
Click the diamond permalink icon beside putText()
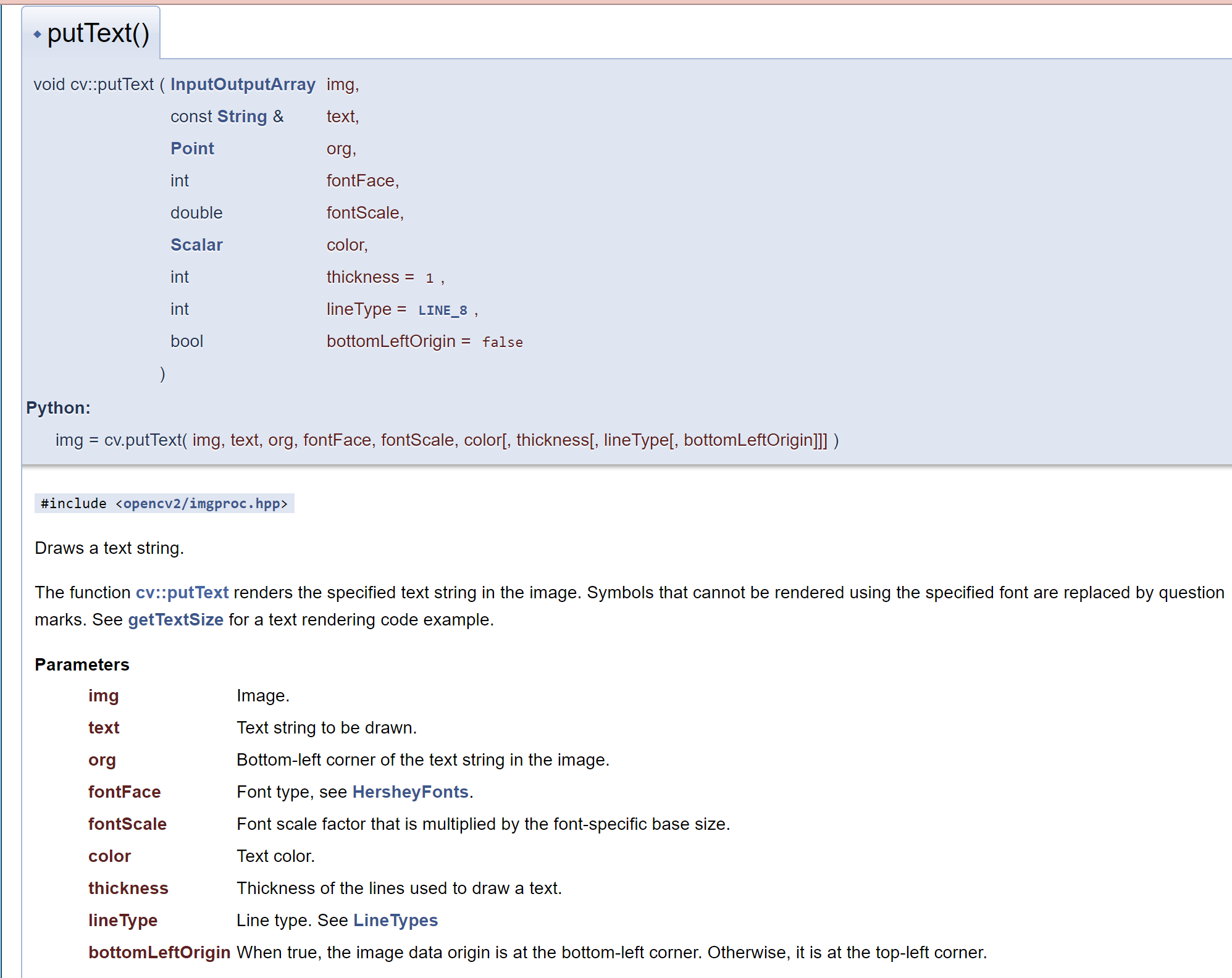pos(38,35)
